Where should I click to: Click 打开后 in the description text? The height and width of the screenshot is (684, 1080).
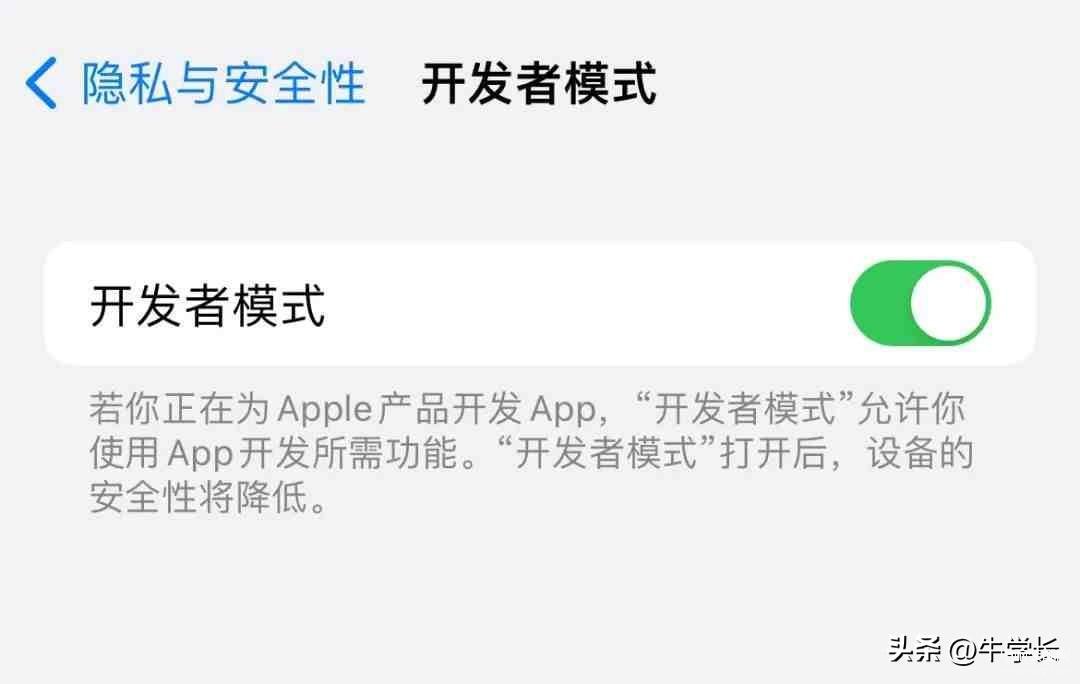(x=773, y=453)
